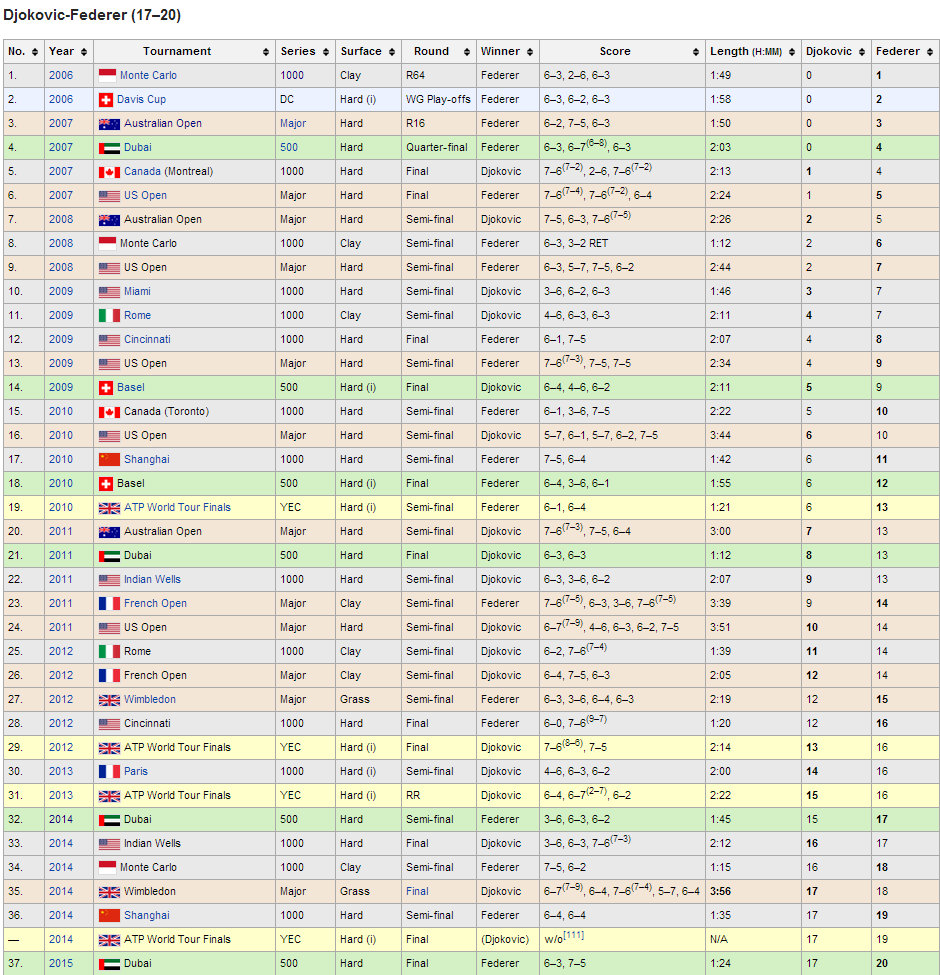940x975 pixels.
Task: Click the US flag in row 12, Cincinnati
Action: (x=109, y=340)
